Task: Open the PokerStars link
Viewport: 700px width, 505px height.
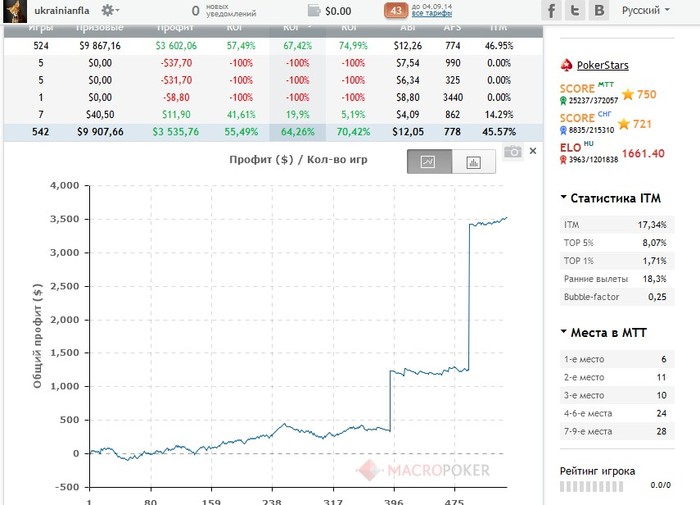Action: 602,65
